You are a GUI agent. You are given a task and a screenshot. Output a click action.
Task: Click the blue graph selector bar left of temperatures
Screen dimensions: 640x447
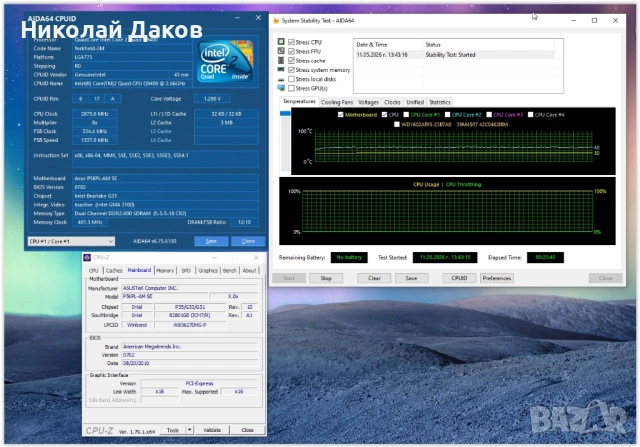[x=285, y=113]
